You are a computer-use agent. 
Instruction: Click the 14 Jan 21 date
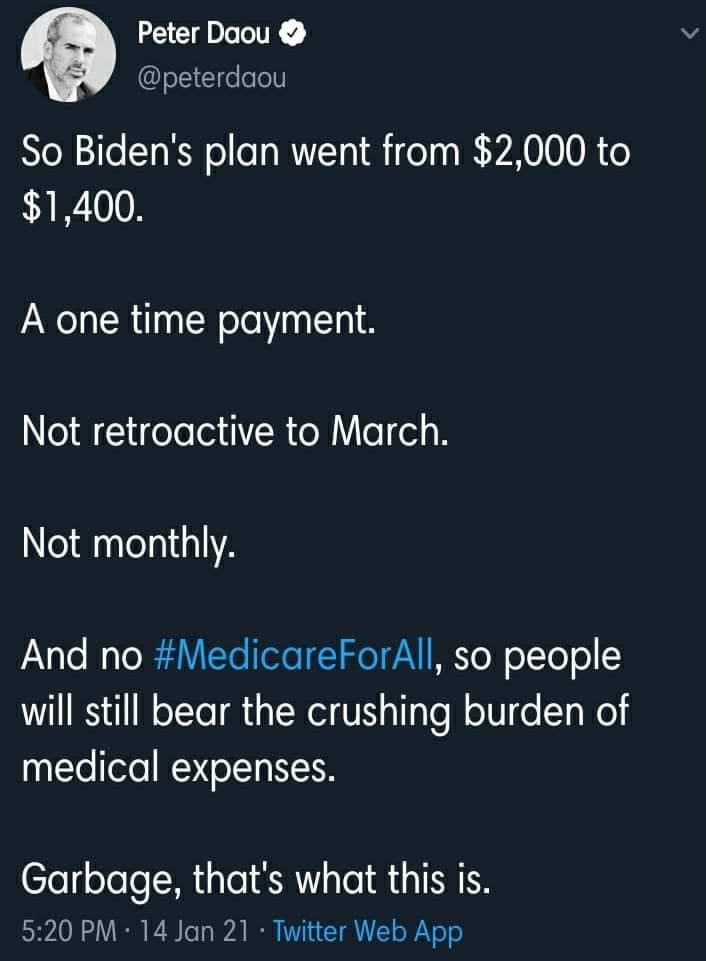[194, 930]
